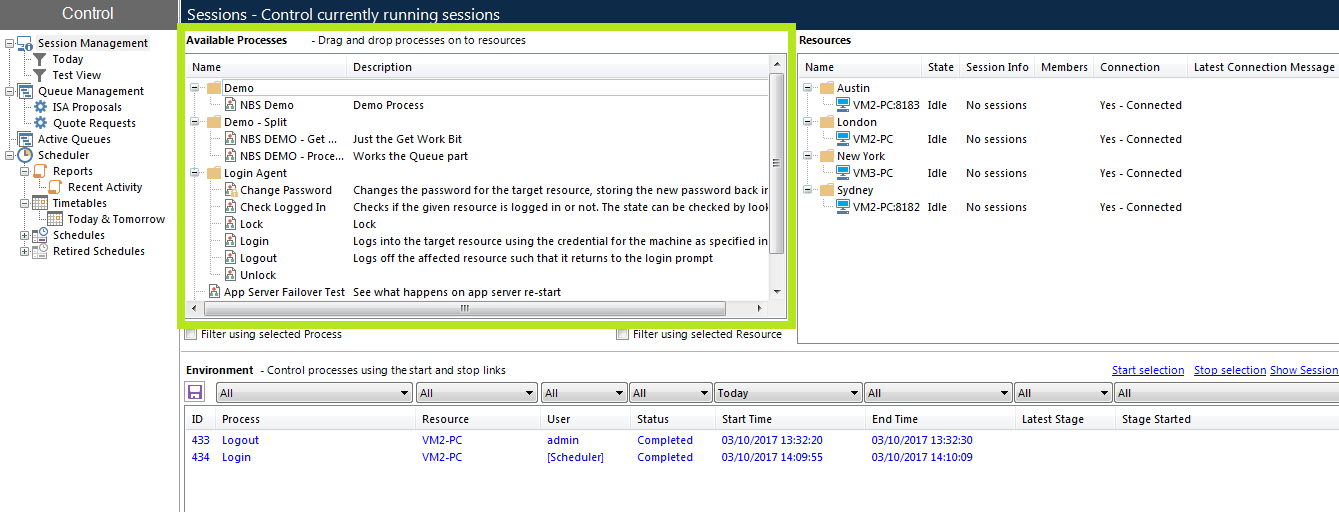
Task: Click the processes list horizontal scrollbar
Action: click(463, 309)
